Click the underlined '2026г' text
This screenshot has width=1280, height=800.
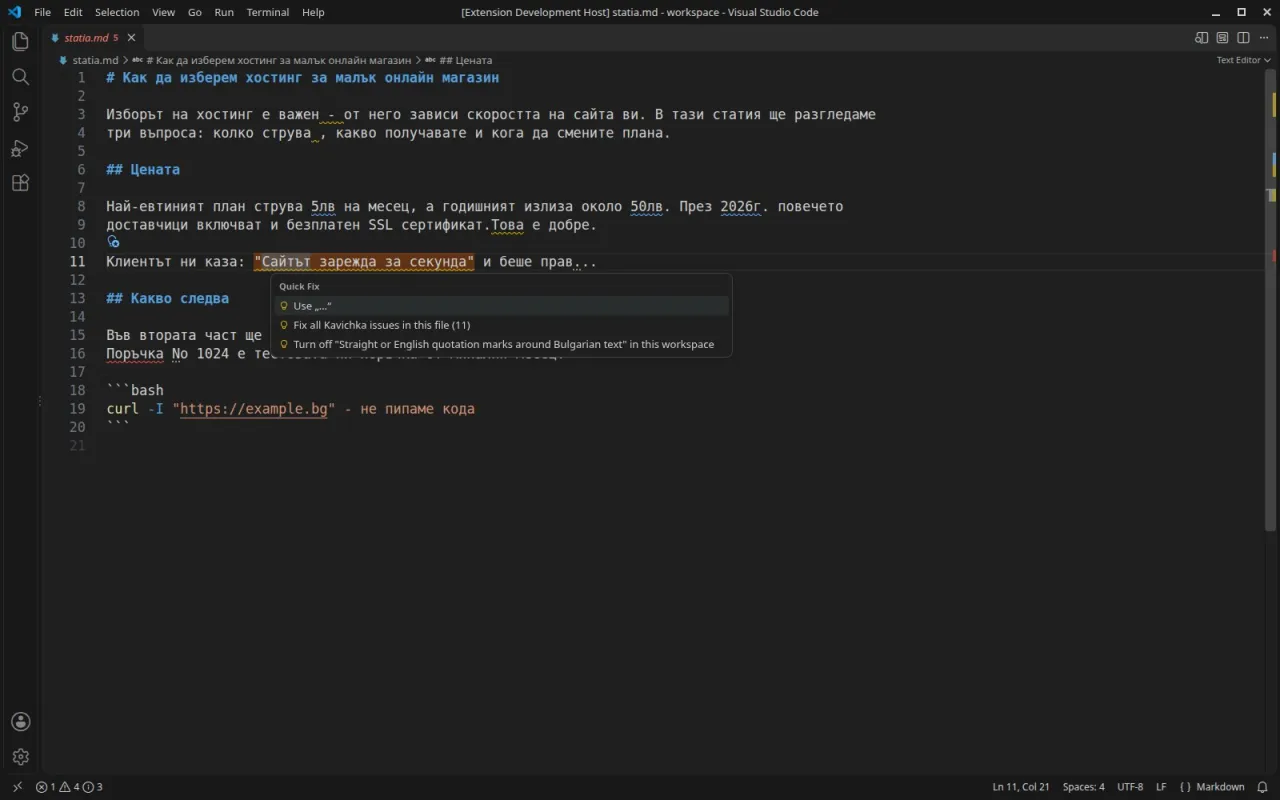tap(741, 207)
